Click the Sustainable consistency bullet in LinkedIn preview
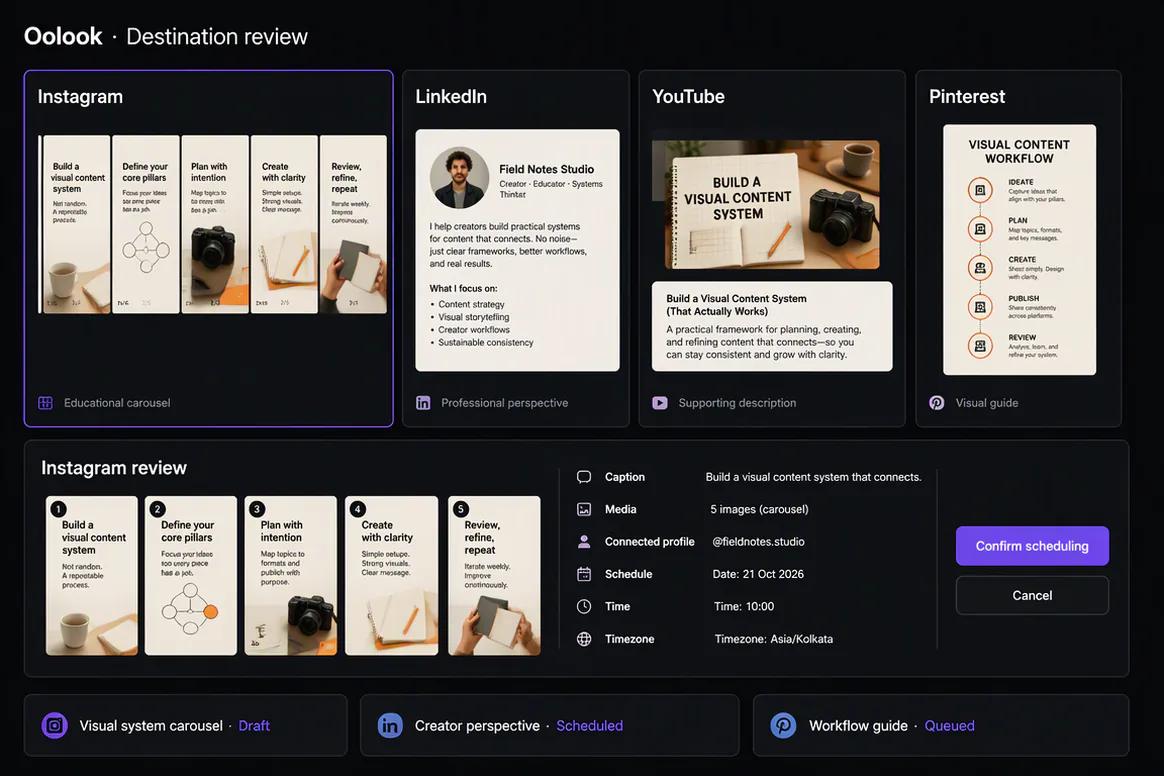 click(485, 342)
